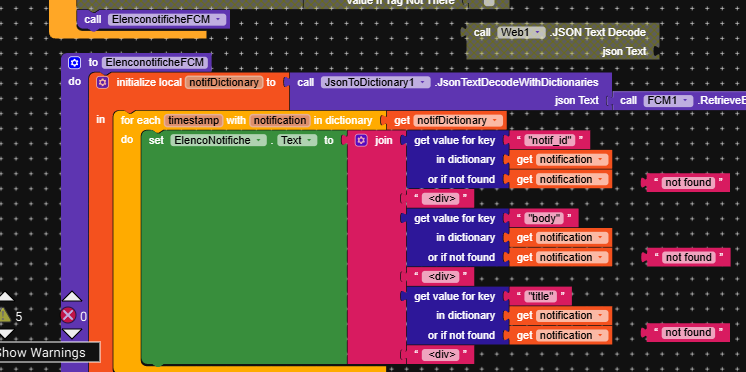
Task: Select the "notif_id" text block
Action: [549, 140]
